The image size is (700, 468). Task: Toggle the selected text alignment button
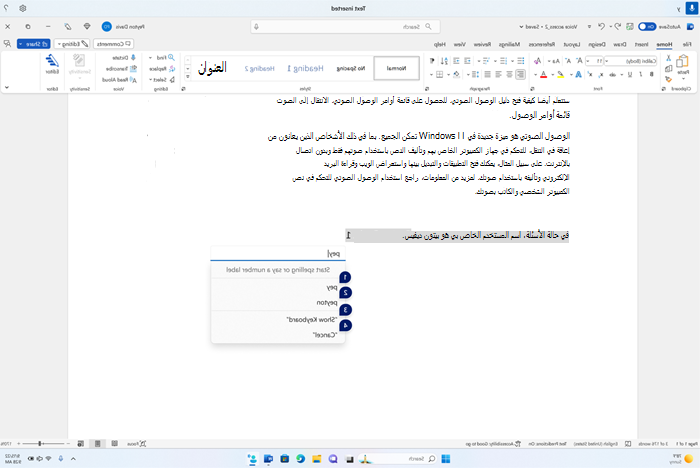pos(521,75)
